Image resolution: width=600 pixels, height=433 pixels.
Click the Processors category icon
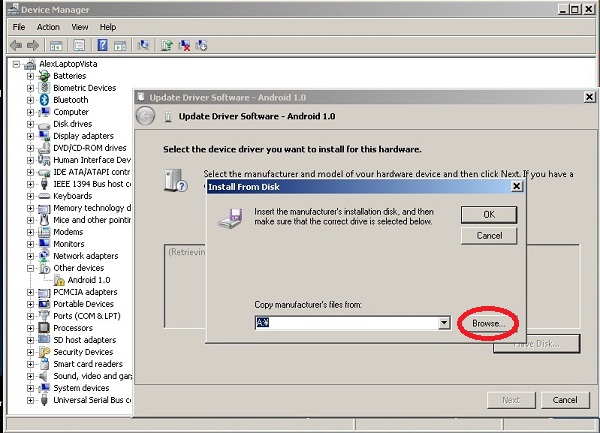pyautogui.click(x=44, y=328)
